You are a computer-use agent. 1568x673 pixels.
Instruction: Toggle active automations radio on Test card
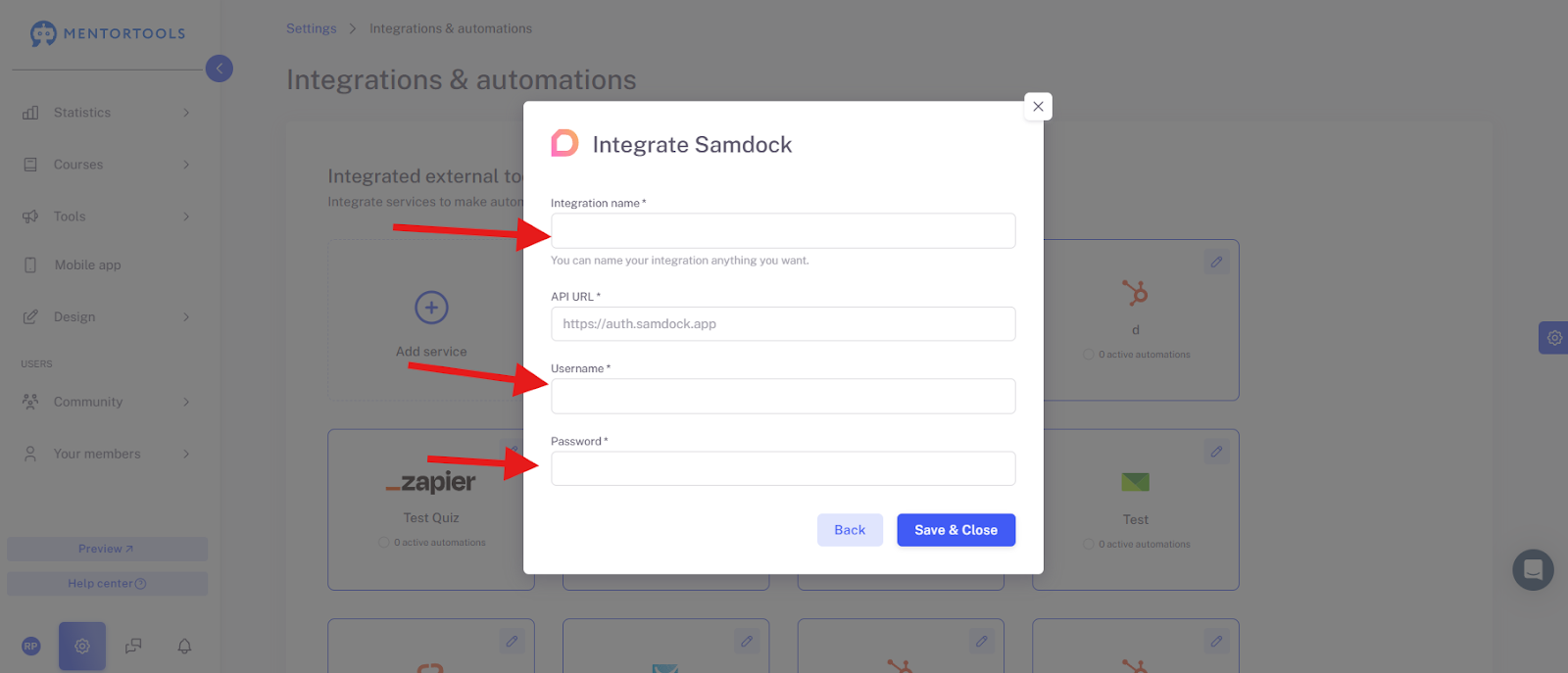point(1089,545)
